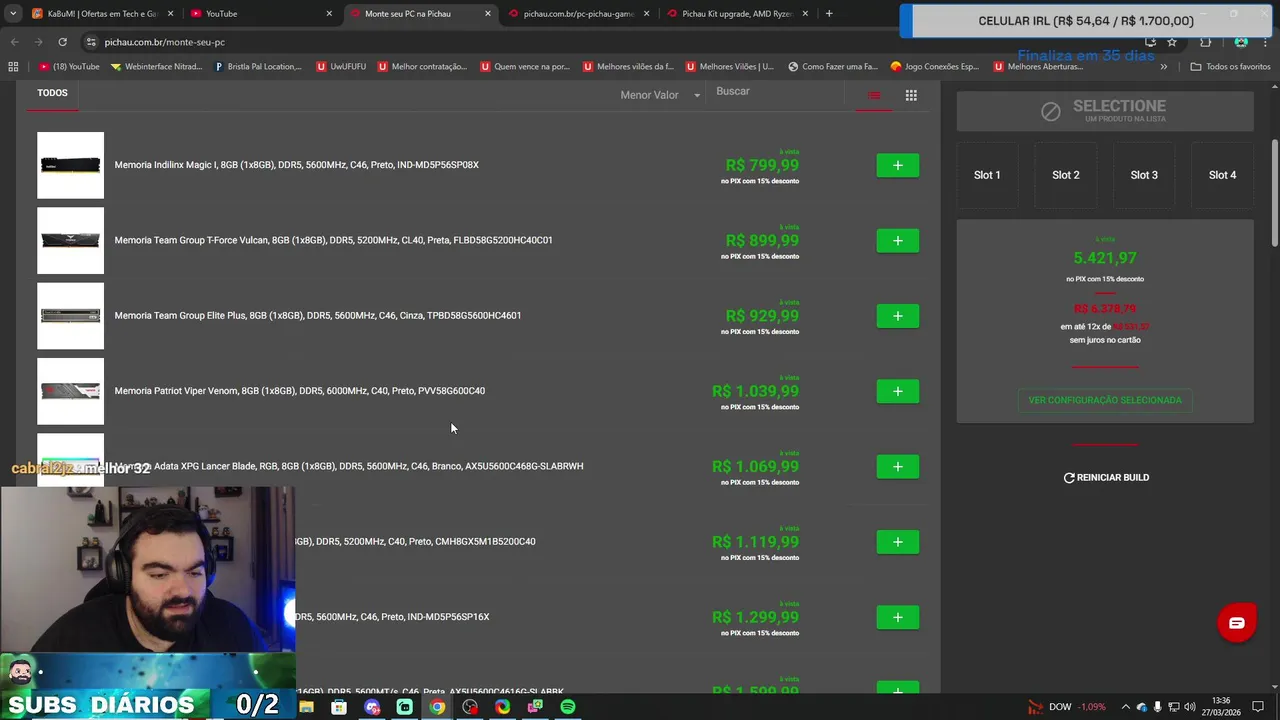Screen dimensions: 1280x720
Task: Open UwUFUFU bookmark
Action: pyautogui.click(x=341, y=67)
